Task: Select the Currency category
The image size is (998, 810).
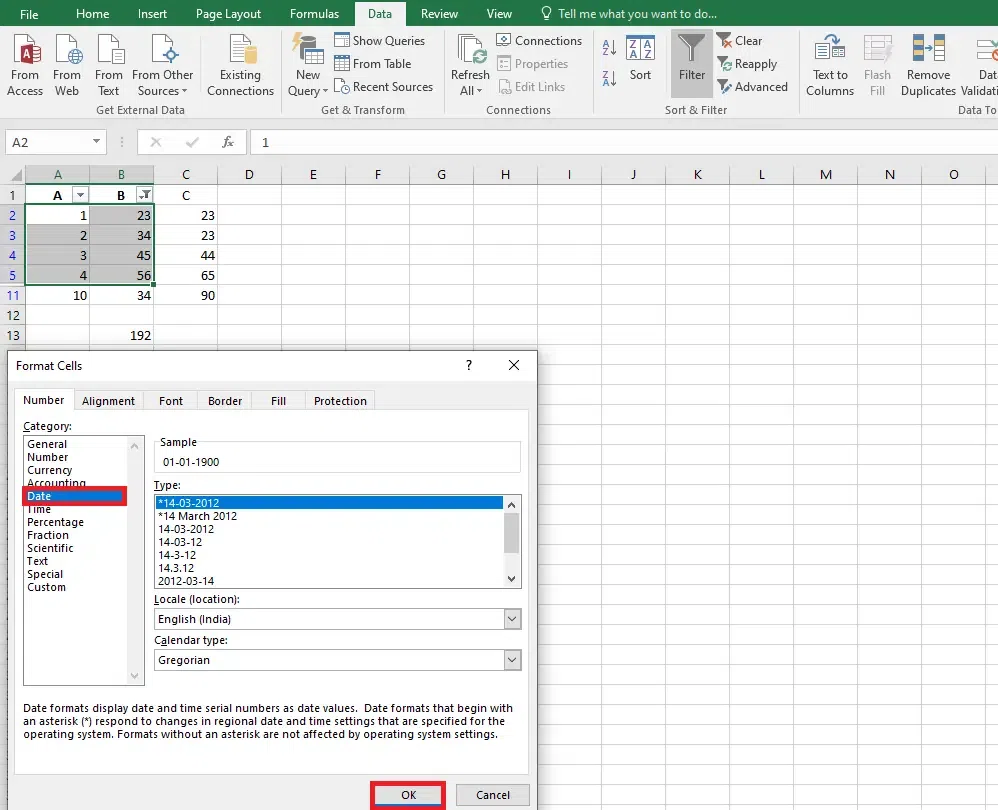Action: (x=50, y=470)
